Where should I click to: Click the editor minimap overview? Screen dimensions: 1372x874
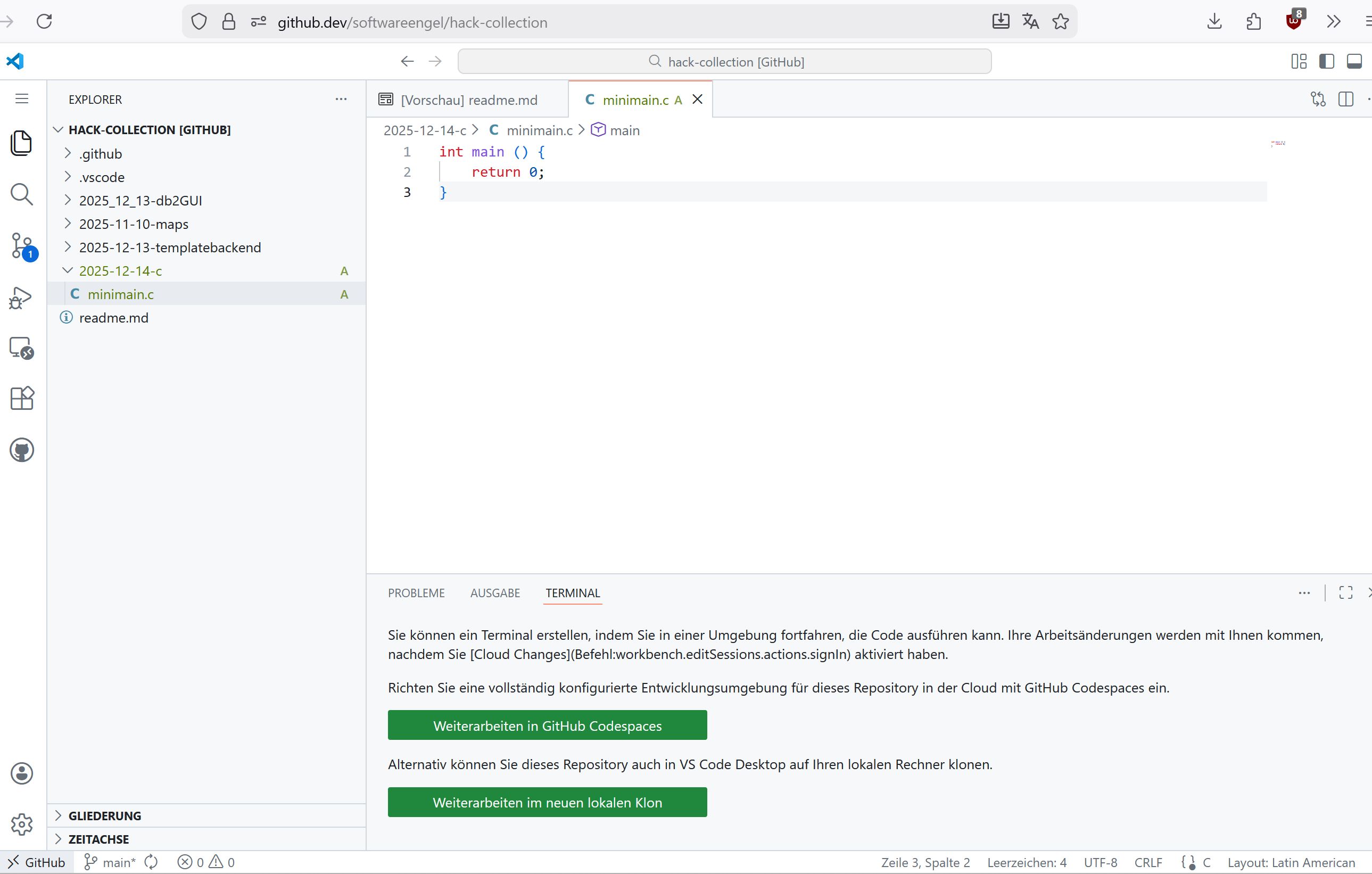[x=1277, y=144]
